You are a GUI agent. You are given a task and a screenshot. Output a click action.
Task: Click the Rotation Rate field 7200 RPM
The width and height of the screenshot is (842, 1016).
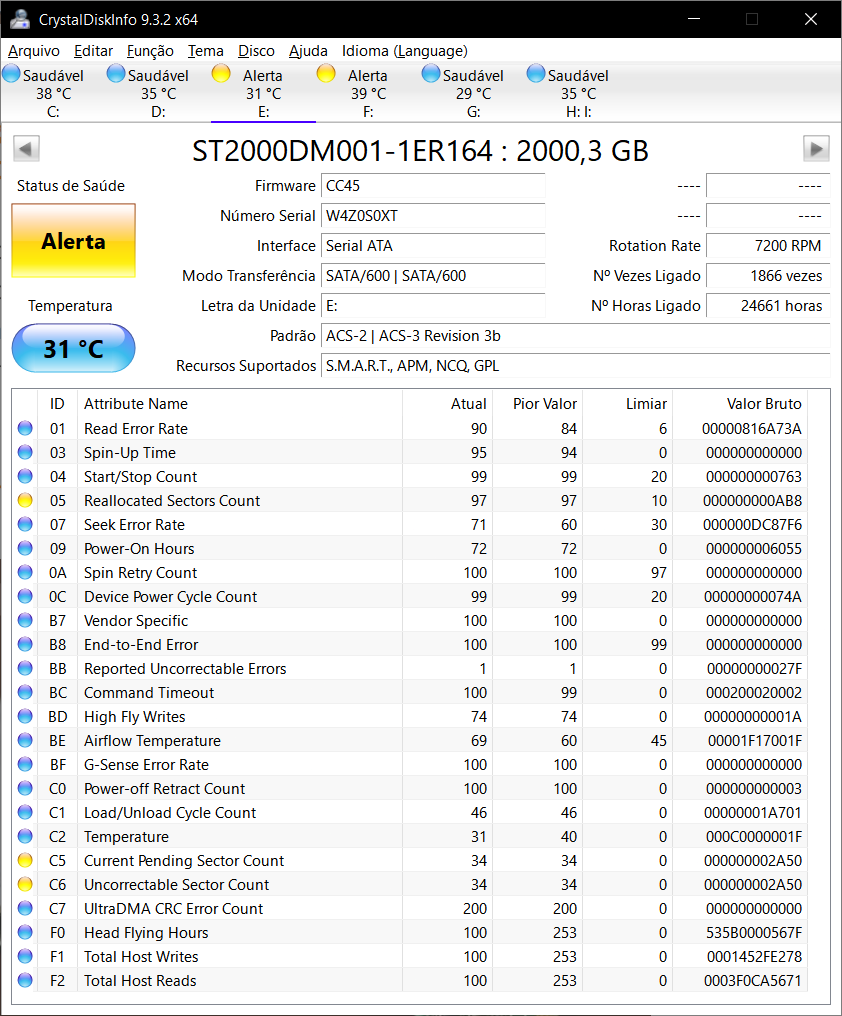[768, 246]
